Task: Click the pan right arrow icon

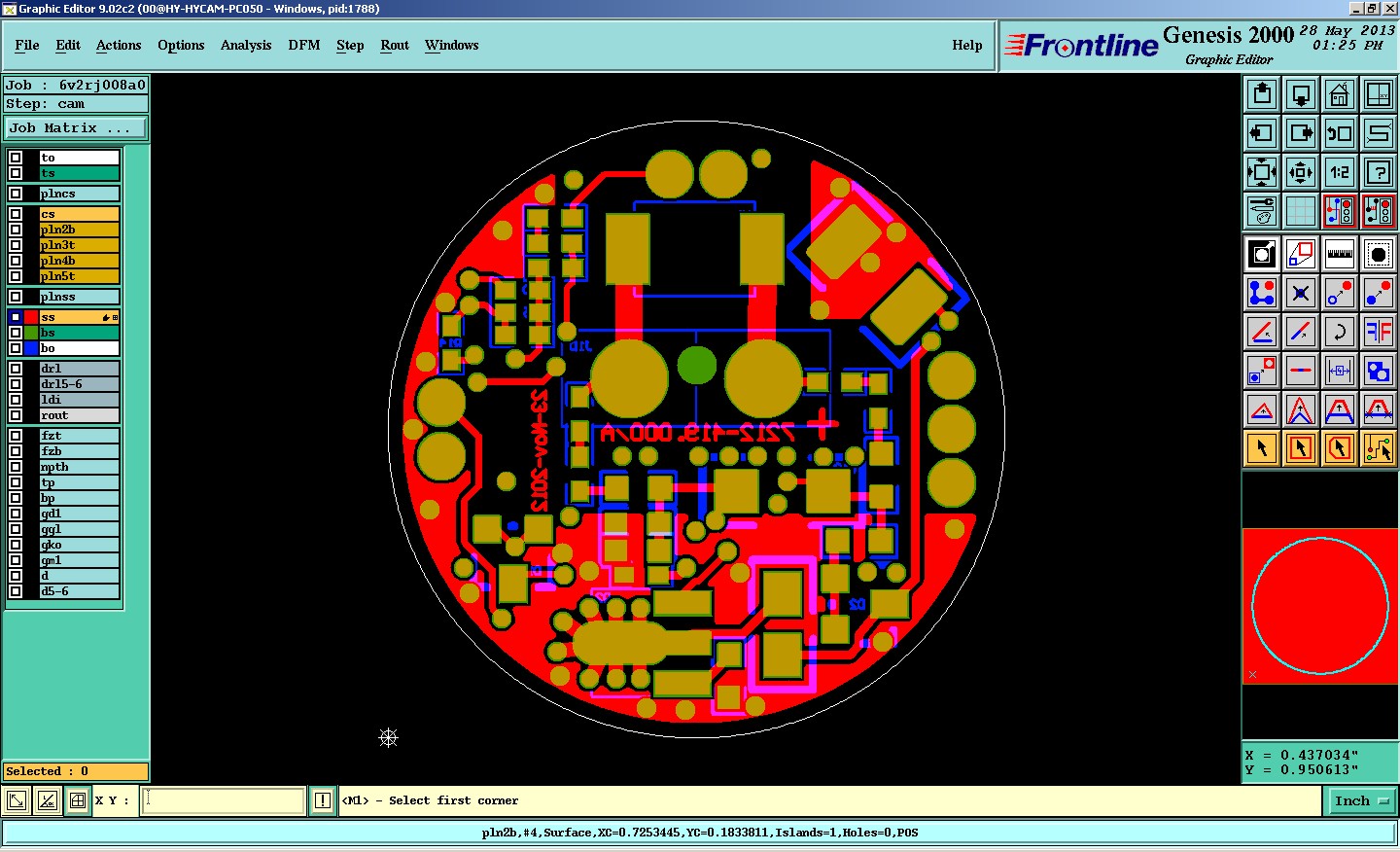Action: click(1301, 133)
